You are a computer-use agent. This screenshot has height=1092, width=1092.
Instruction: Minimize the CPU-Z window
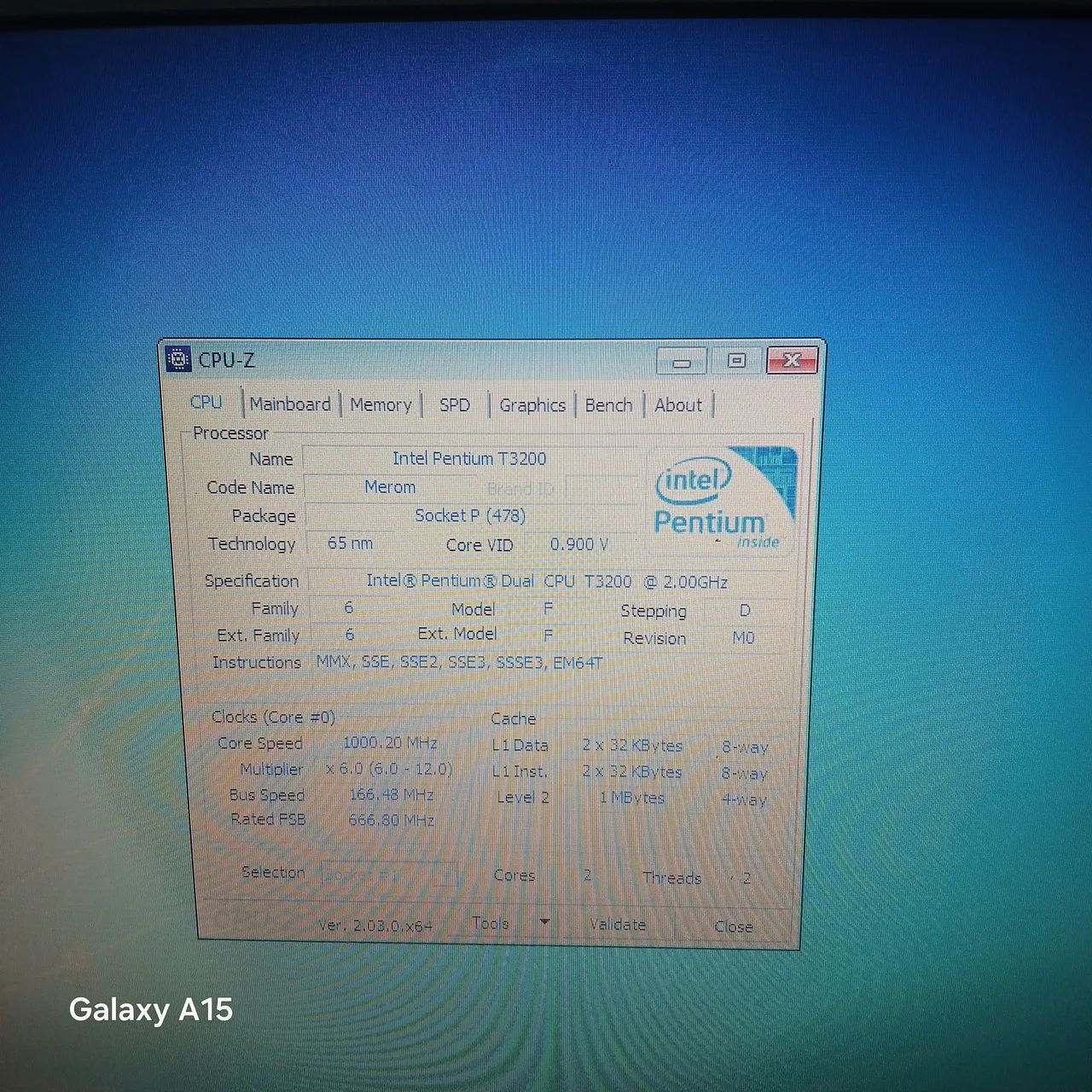(x=681, y=361)
